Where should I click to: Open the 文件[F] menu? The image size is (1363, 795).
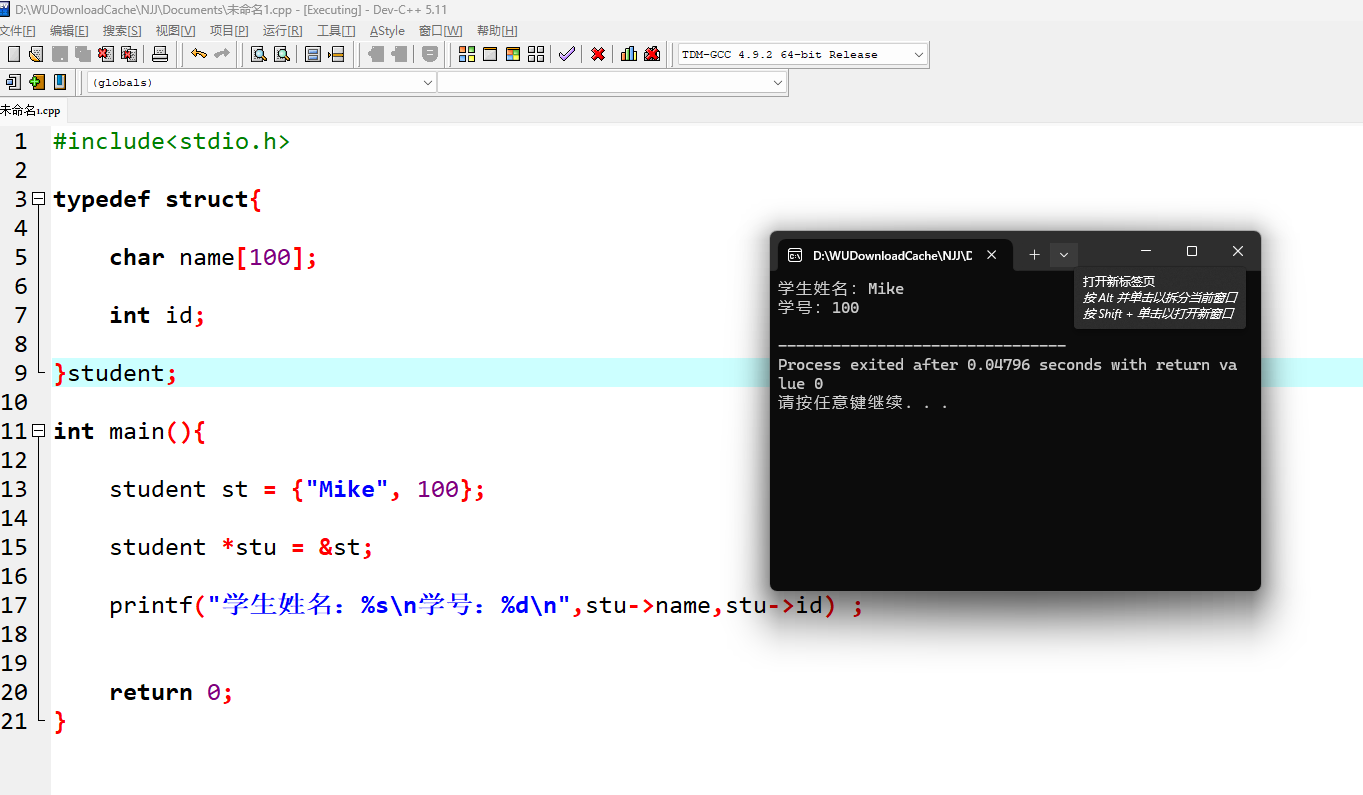(x=18, y=31)
